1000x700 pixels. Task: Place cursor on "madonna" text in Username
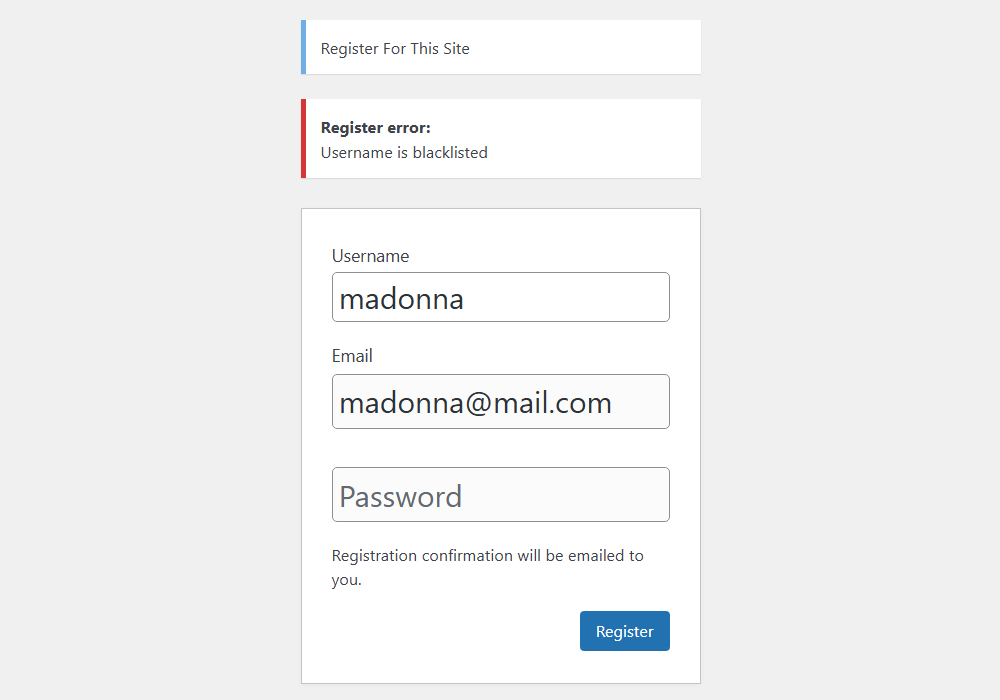[x=401, y=298]
